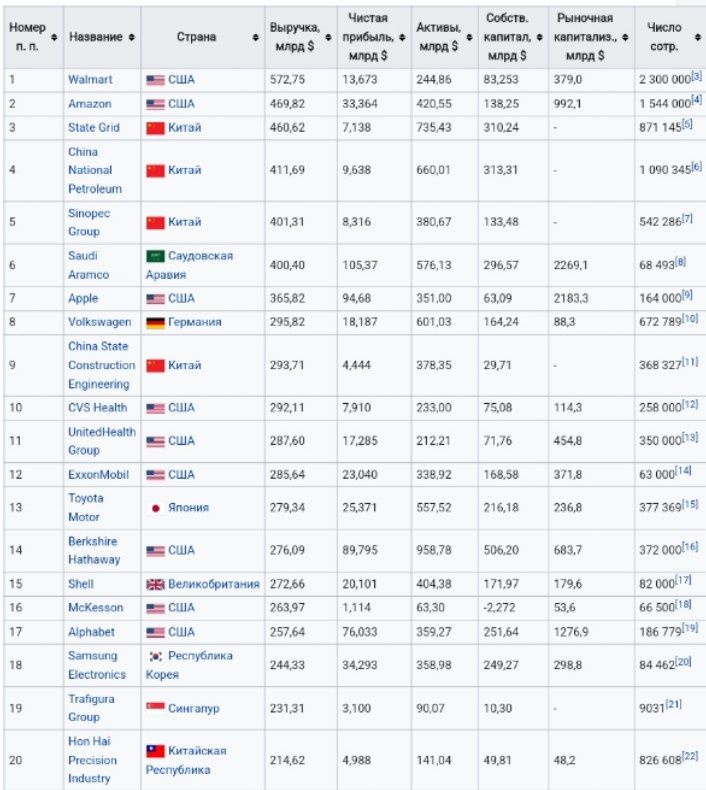Open footnote [10] in Volkswagen row
Viewport: 706px width, 790px height.
pyautogui.click(x=690, y=318)
